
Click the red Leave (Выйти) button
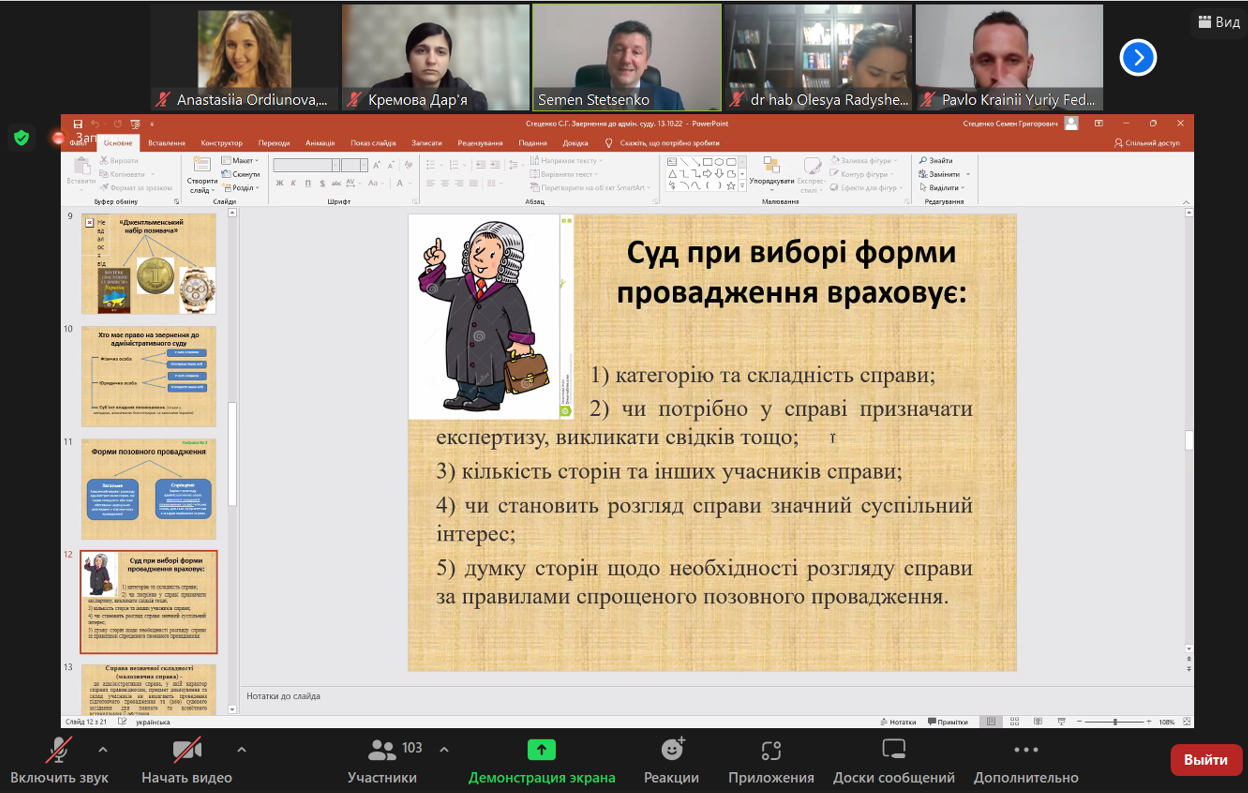1206,759
